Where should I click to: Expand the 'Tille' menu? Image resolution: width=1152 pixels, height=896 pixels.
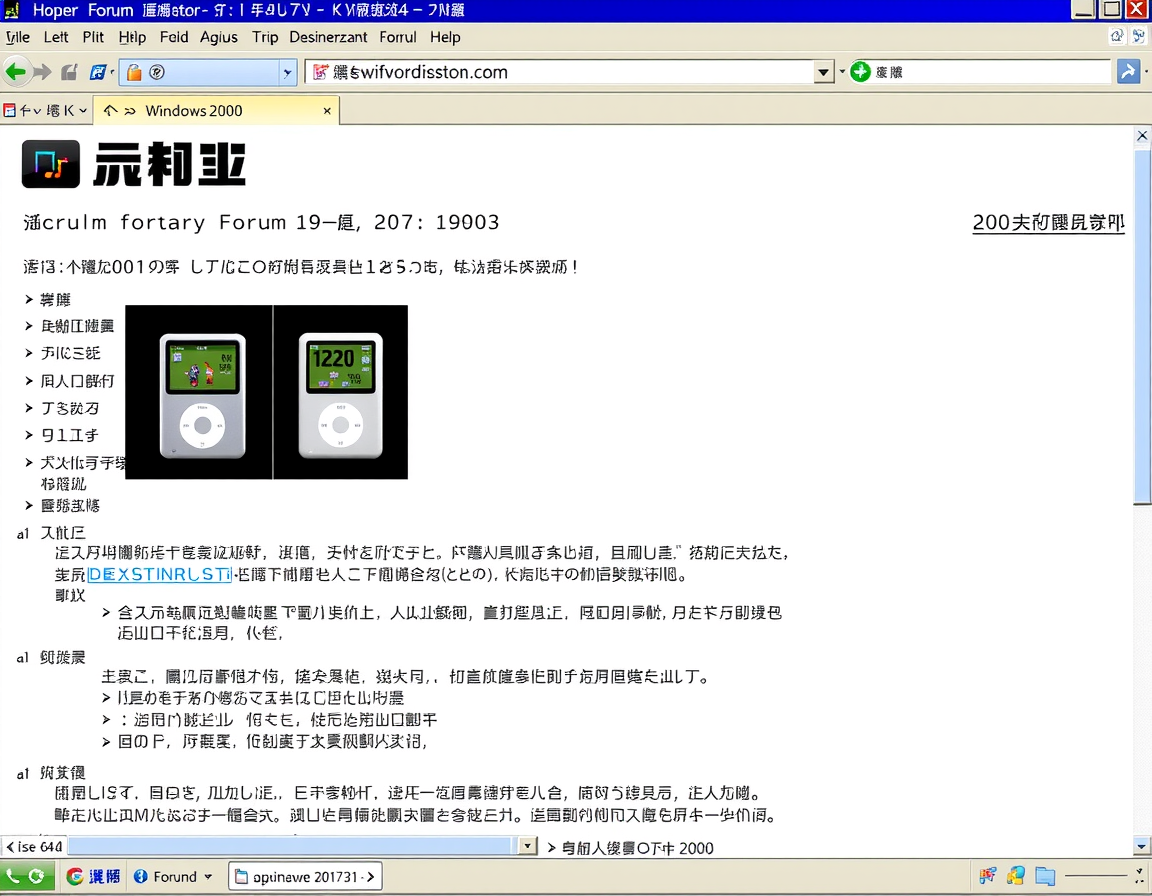coord(18,37)
